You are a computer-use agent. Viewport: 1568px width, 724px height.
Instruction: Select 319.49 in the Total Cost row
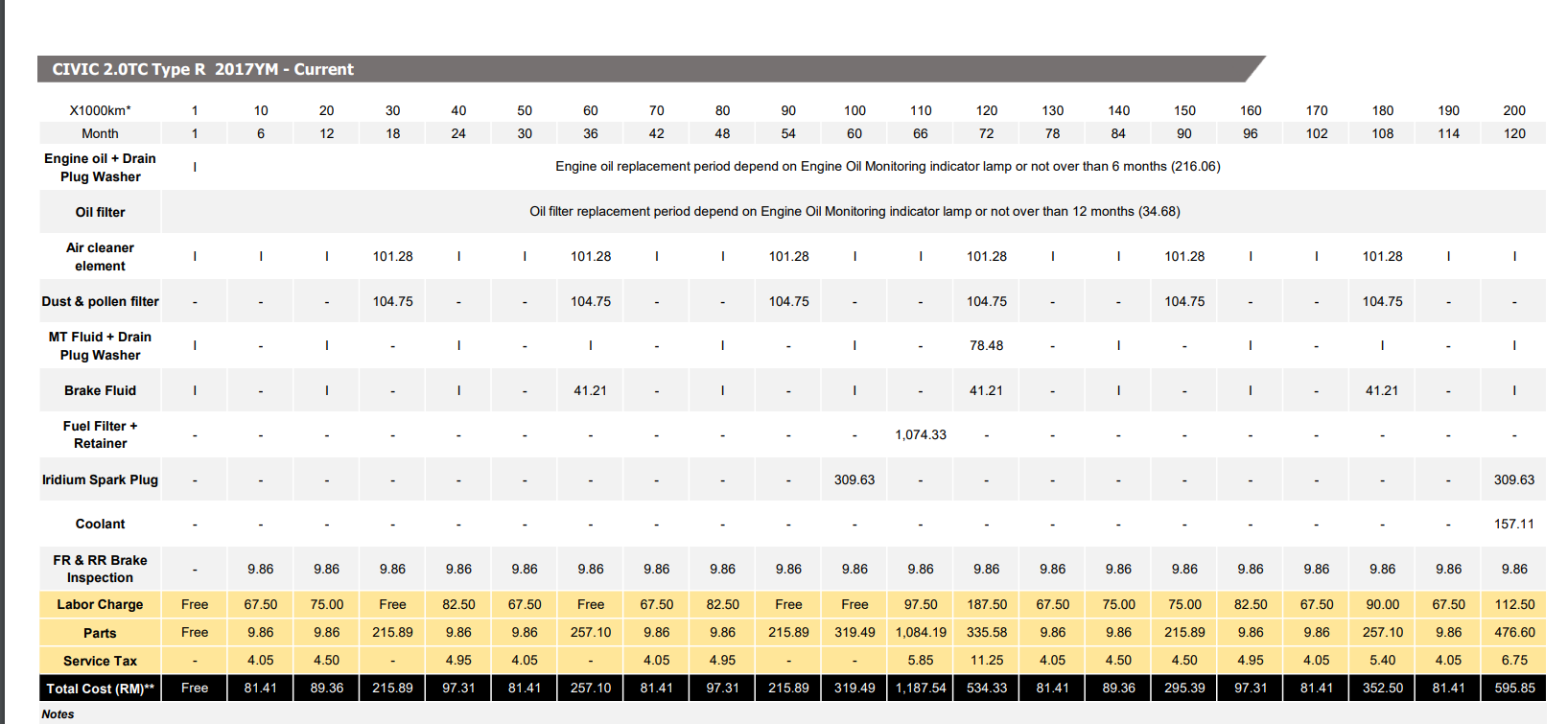click(x=854, y=688)
